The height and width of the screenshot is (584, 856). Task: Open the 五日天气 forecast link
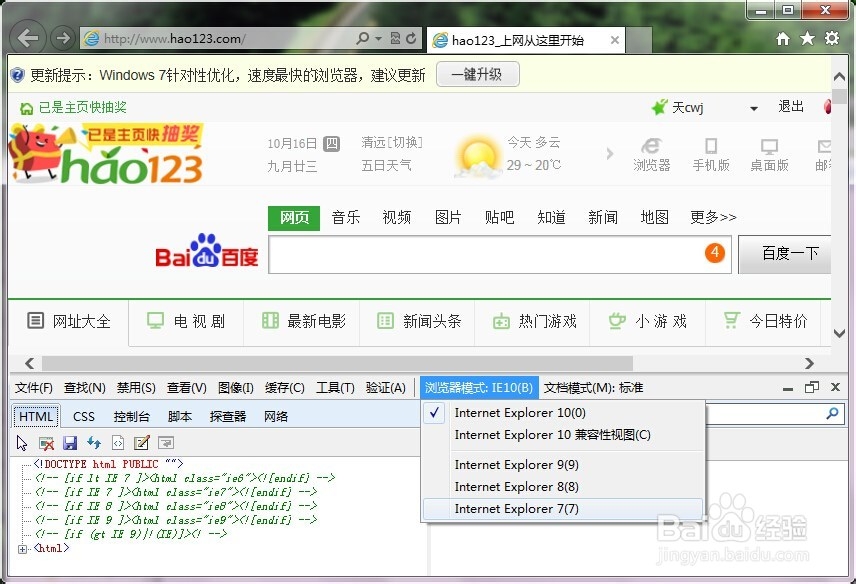(386, 165)
